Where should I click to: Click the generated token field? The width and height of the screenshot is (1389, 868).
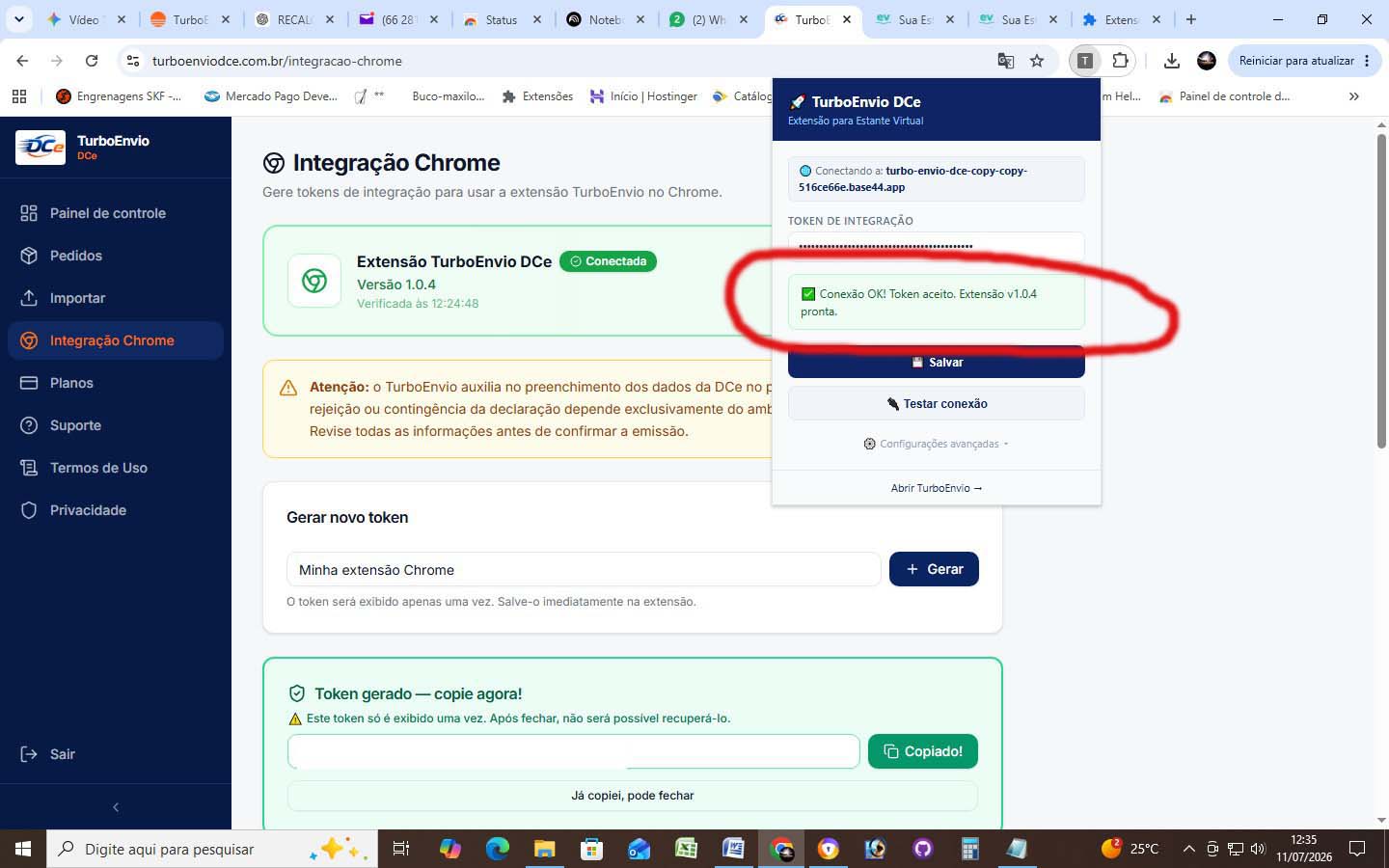573,751
